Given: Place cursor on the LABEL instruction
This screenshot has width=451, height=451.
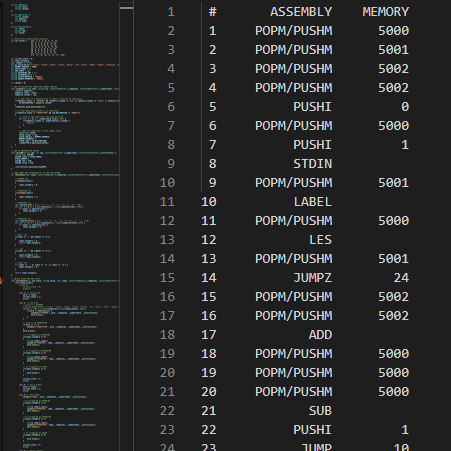Looking at the screenshot, I should pos(313,202).
